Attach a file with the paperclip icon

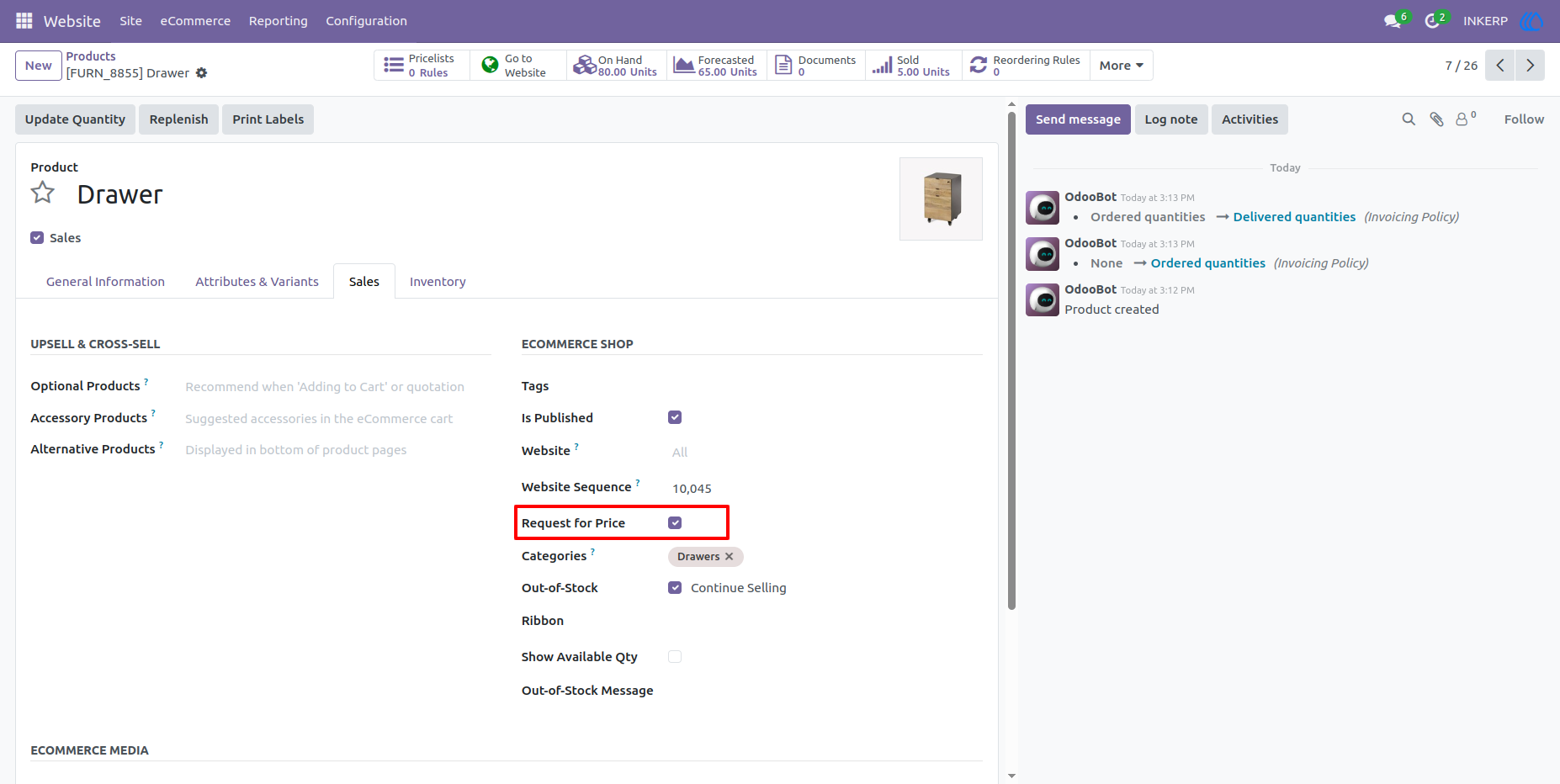pos(1436,119)
